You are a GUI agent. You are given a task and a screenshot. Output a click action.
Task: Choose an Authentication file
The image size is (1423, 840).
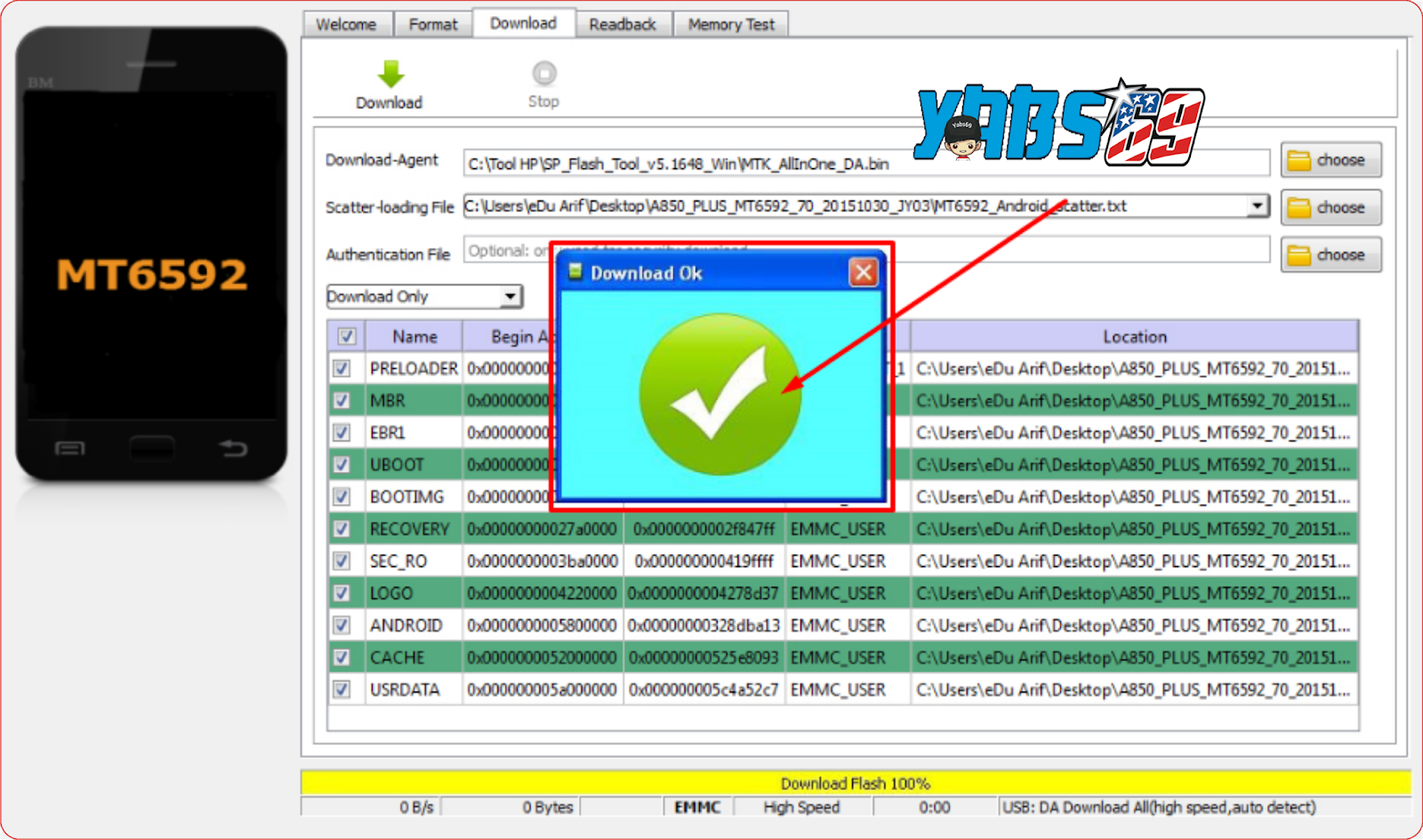point(1331,254)
